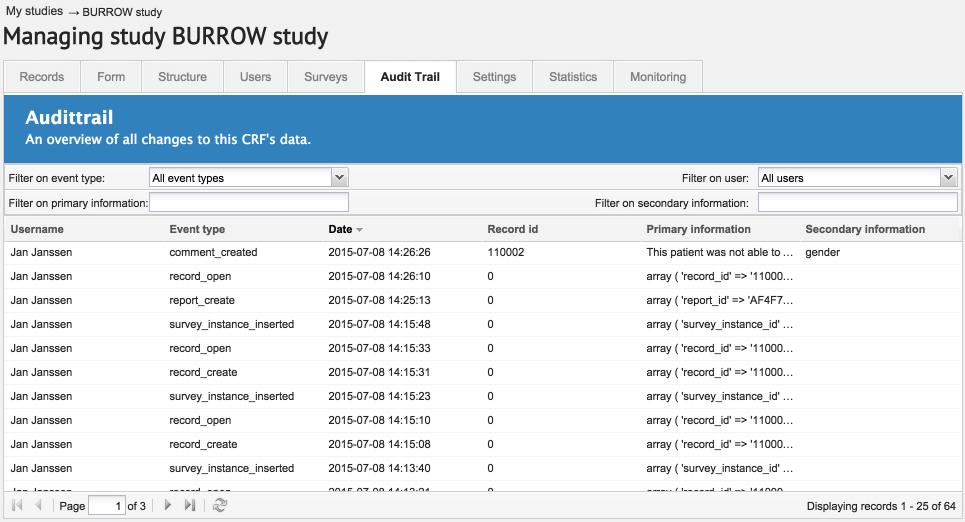Screen dimensions: 965x522
Task: Sort by the Event type column header
Action: pyautogui.click(x=197, y=229)
